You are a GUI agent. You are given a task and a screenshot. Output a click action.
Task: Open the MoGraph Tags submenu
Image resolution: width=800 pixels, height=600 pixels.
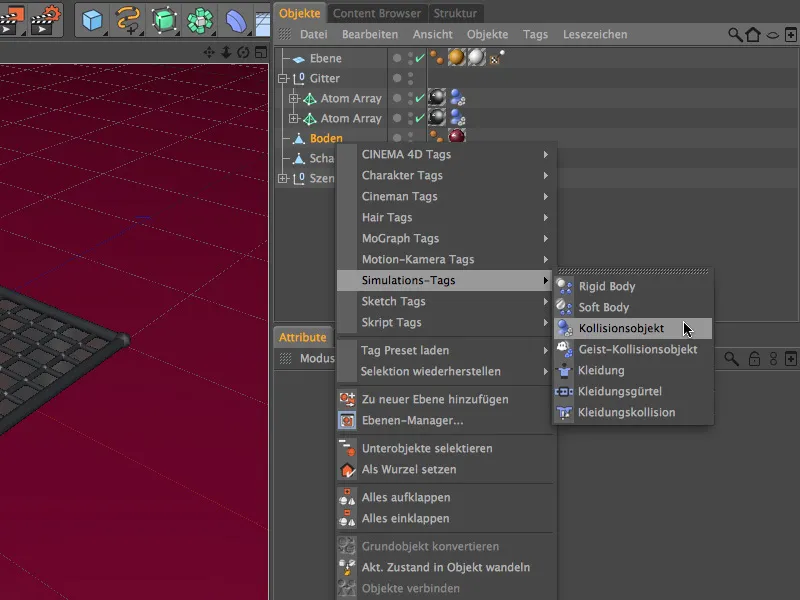point(446,238)
